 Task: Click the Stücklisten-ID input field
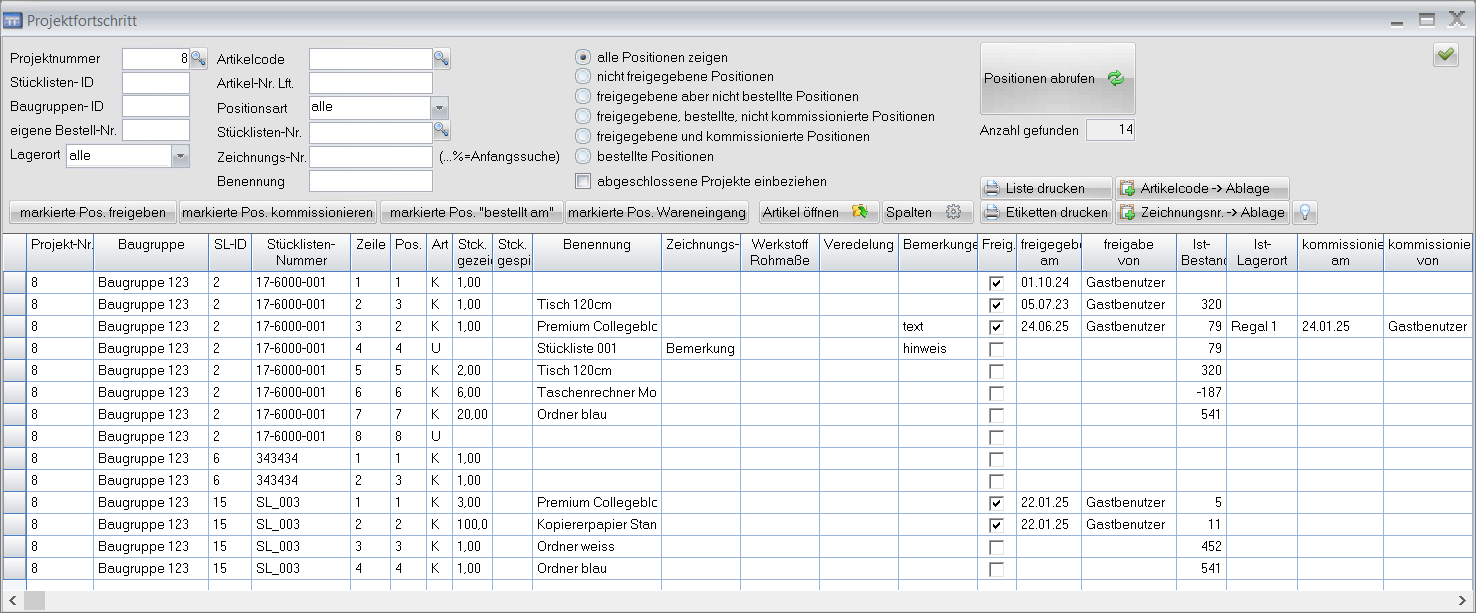(156, 83)
